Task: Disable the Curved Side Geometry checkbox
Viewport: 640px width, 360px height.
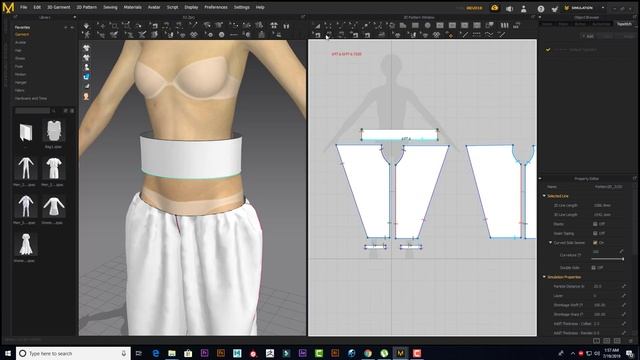Action: 595,243
